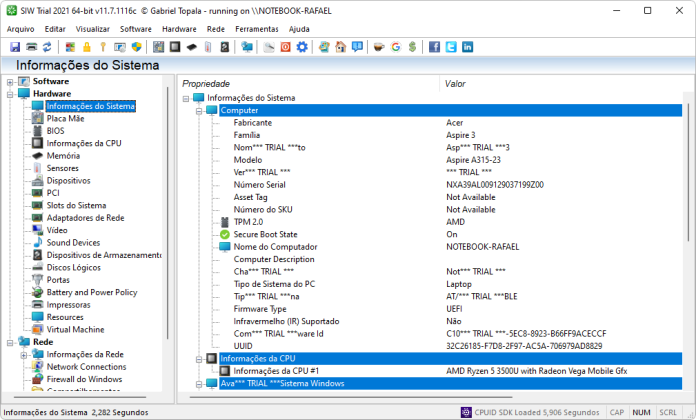Click the Print icon in toolbar
696x420 pixels.
pos(32,47)
